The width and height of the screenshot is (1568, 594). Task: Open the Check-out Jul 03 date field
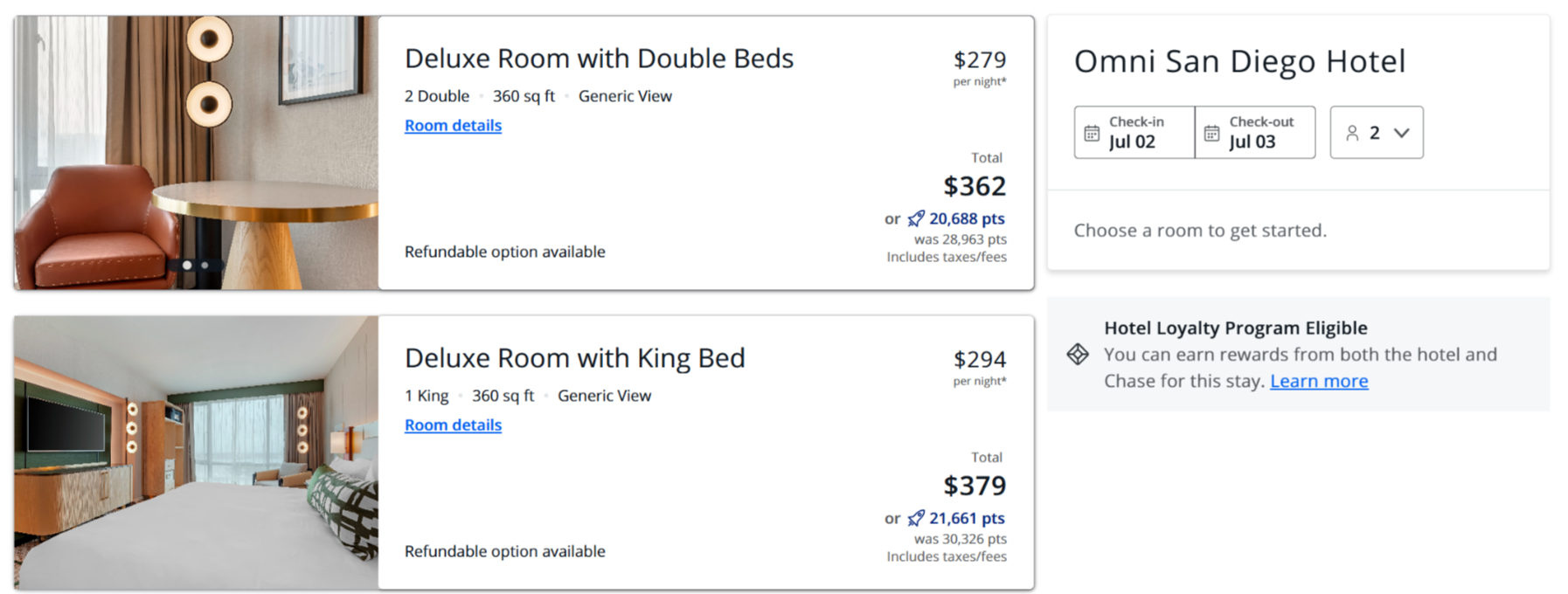[1255, 133]
